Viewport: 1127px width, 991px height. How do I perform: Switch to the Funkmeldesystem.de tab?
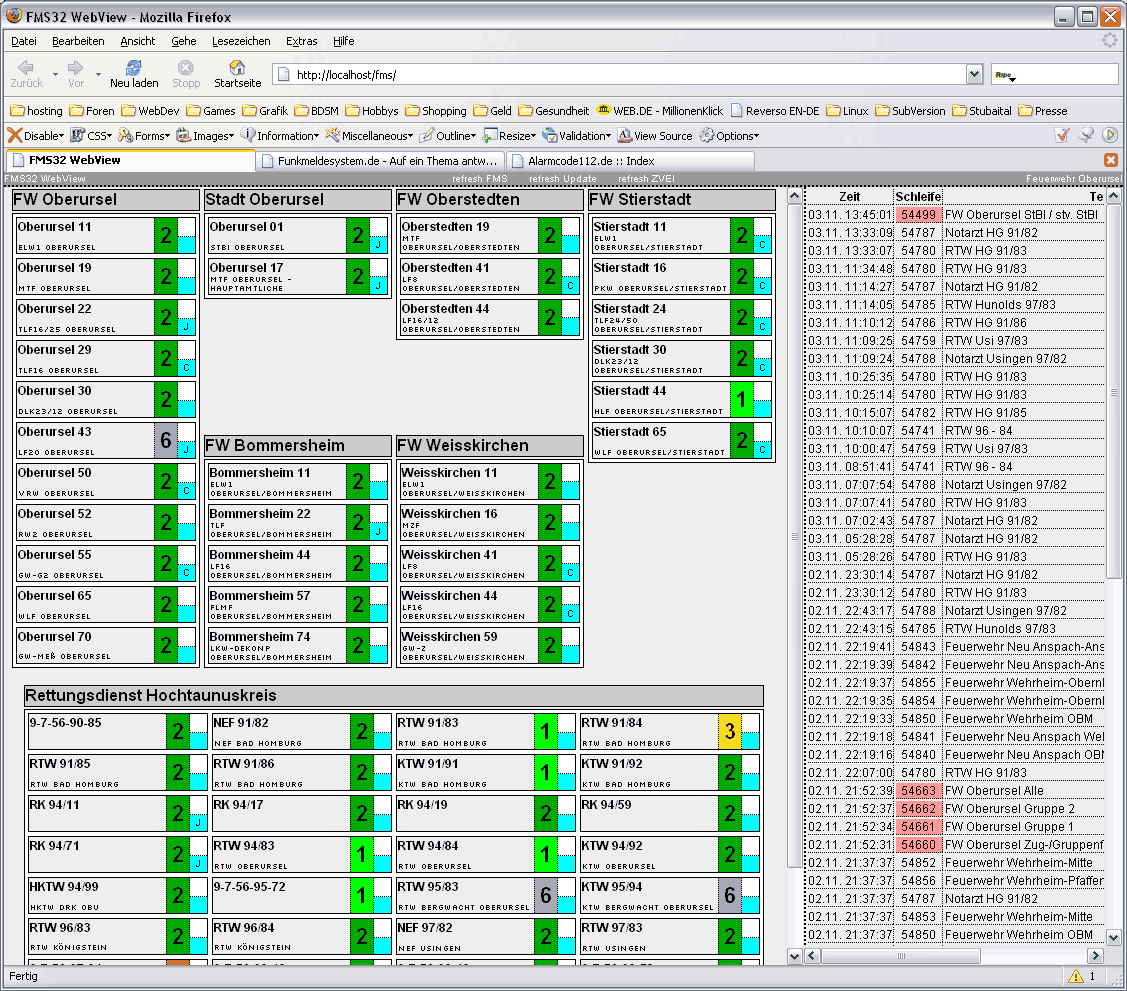point(379,160)
